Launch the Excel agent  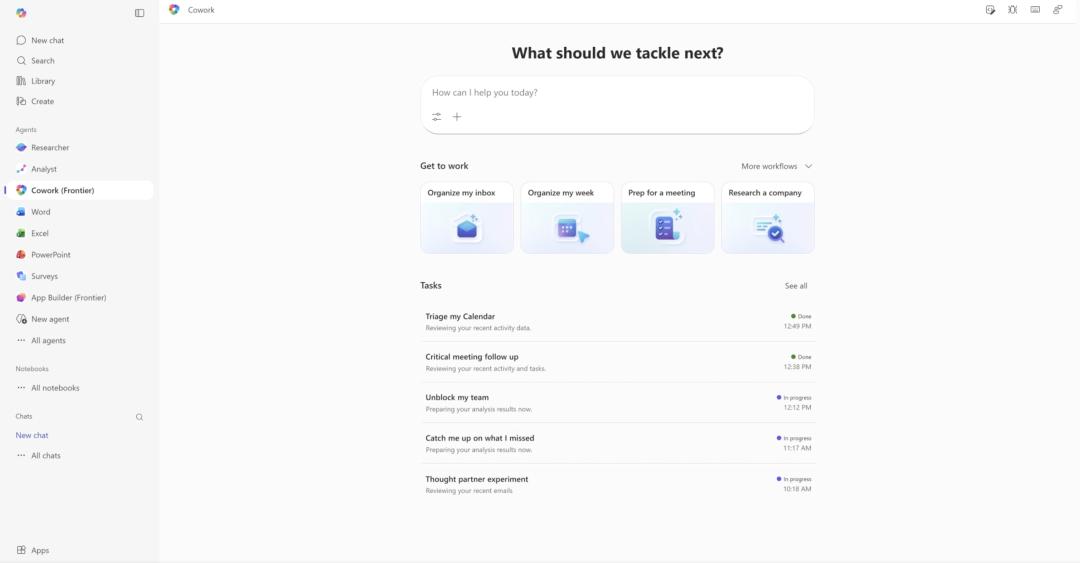pos(40,233)
